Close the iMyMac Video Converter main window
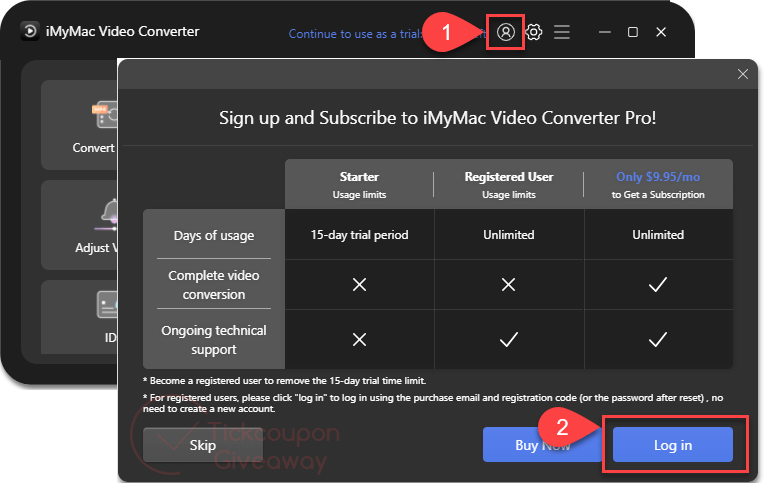The width and height of the screenshot is (764, 483). tap(661, 32)
